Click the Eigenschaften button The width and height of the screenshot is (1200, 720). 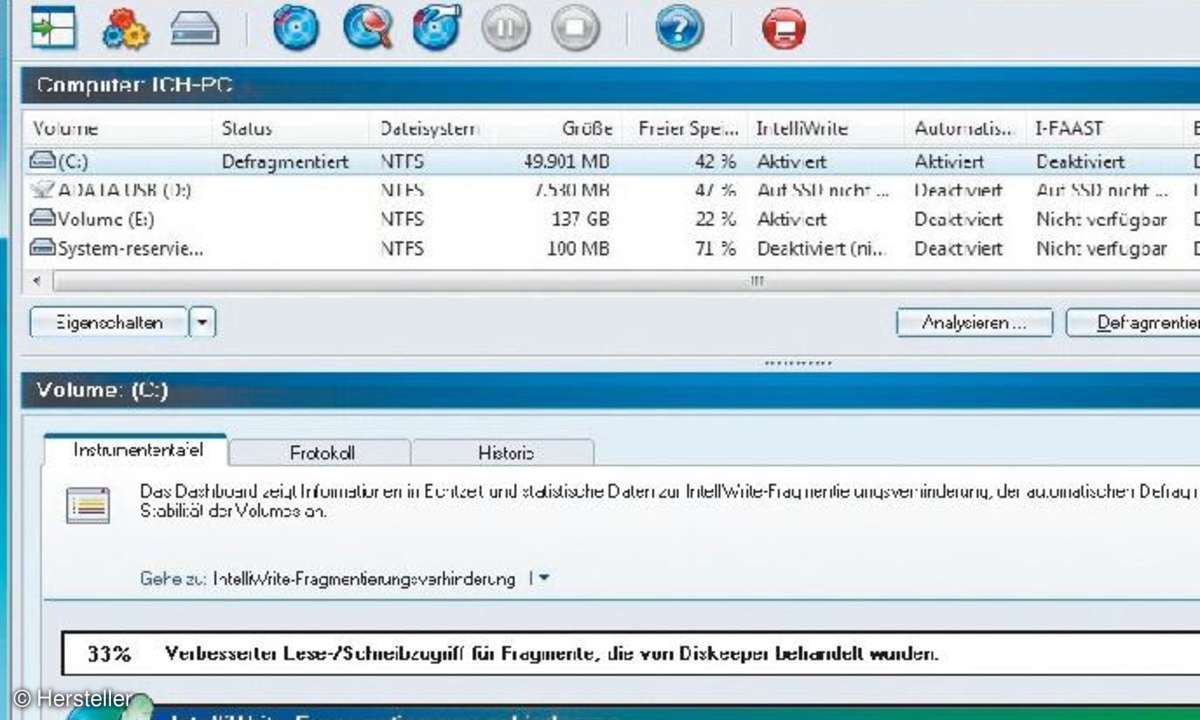pos(110,323)
